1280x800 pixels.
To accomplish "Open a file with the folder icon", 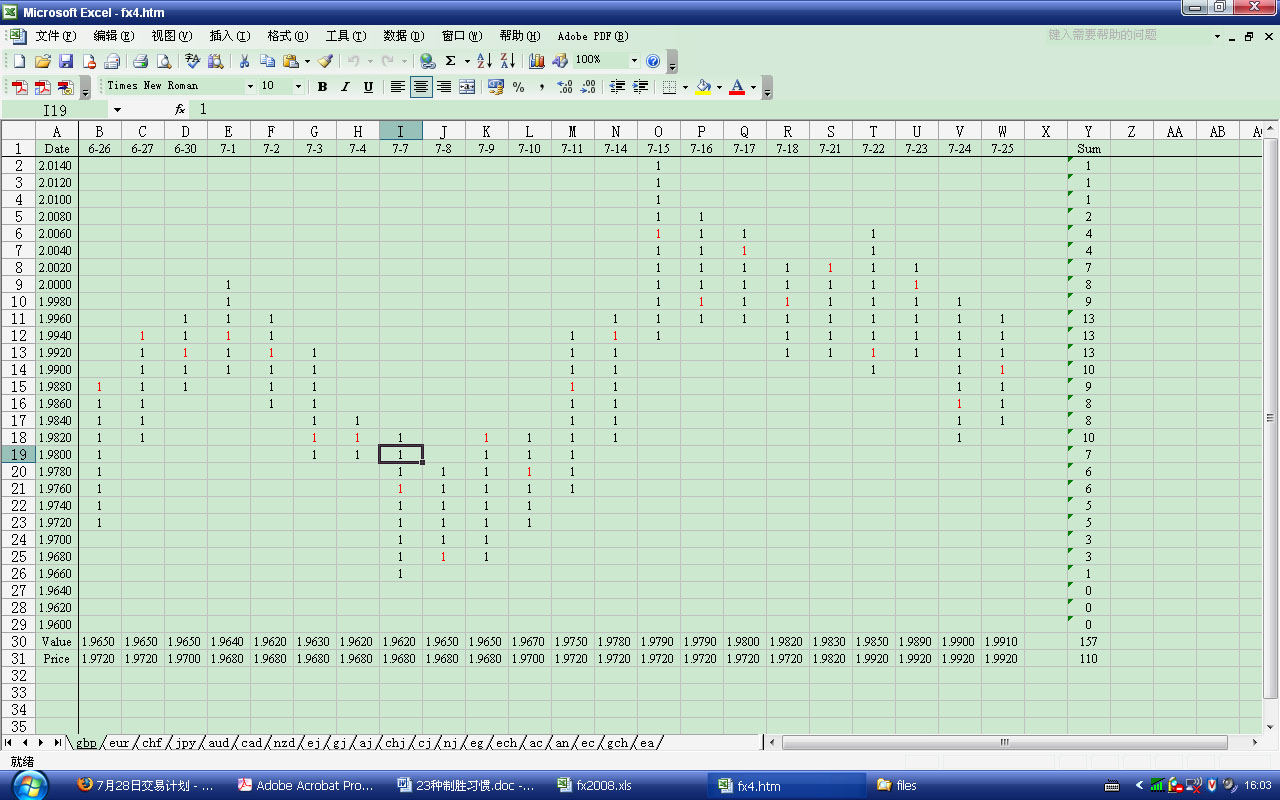I will [43, 61].
